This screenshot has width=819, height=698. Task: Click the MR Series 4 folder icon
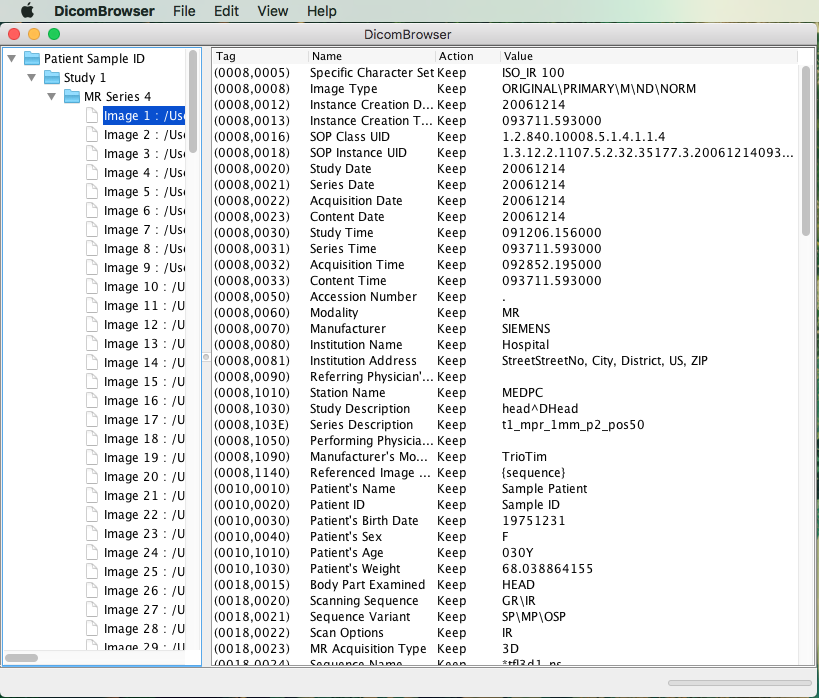[x=71, y=96]
